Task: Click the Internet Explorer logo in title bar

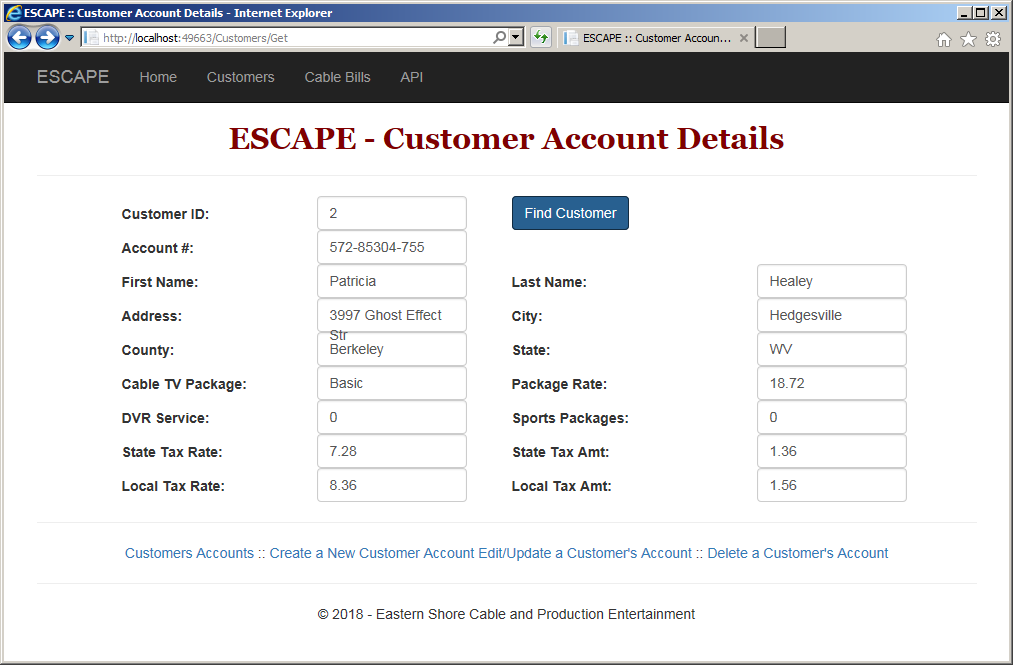Action: coord(14,12)
